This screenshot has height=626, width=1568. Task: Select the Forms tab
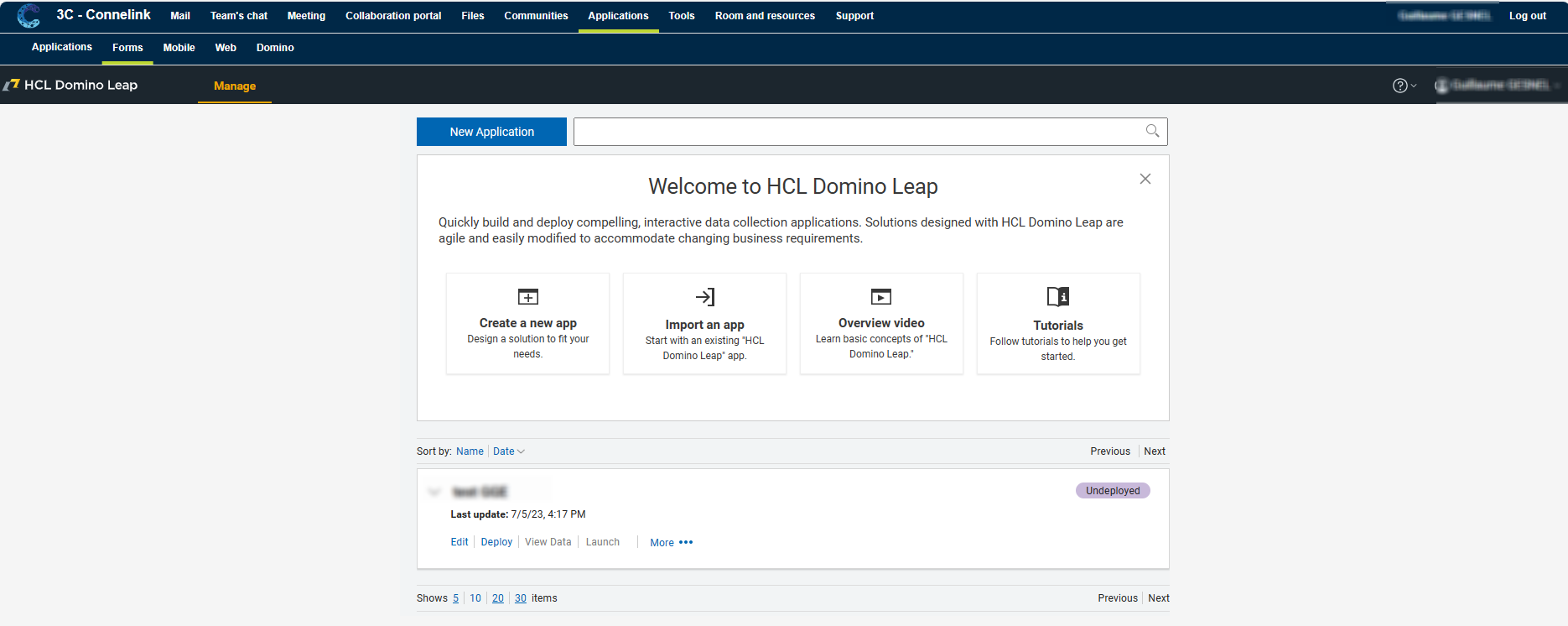click(127, 48)
